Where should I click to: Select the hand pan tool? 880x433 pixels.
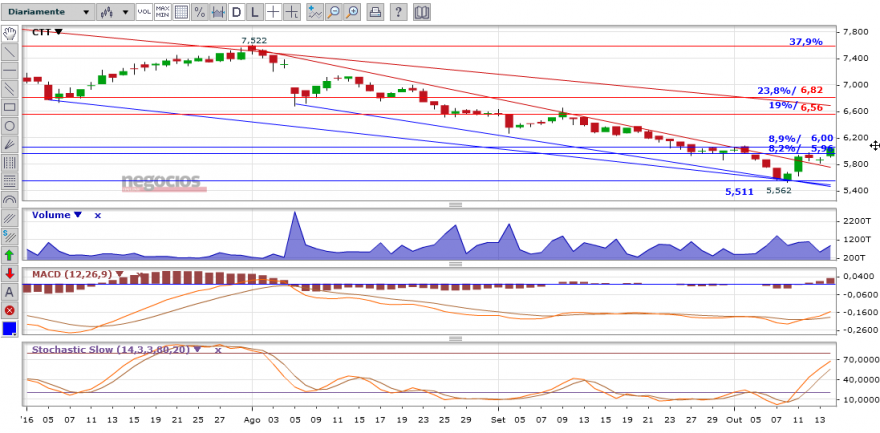[x=9, y=33]
